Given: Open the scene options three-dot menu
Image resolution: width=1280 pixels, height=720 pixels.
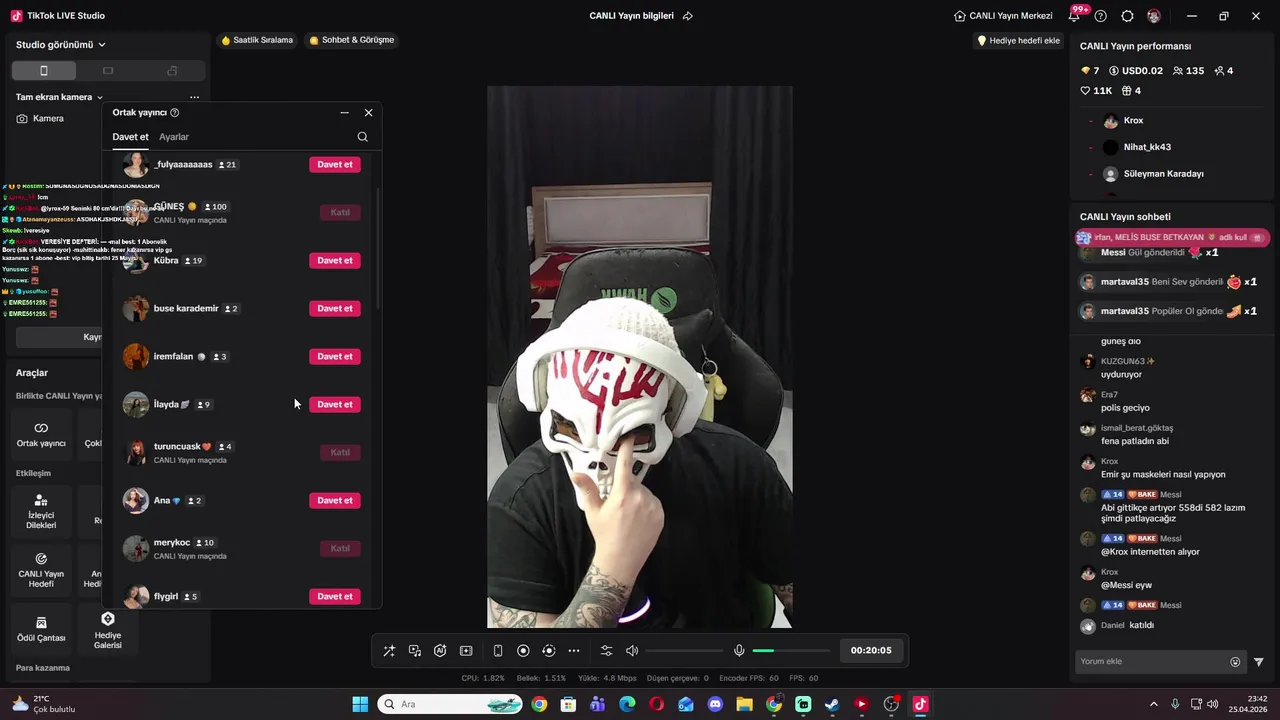Looking at the screenshot, I should (x=194, y=97).
